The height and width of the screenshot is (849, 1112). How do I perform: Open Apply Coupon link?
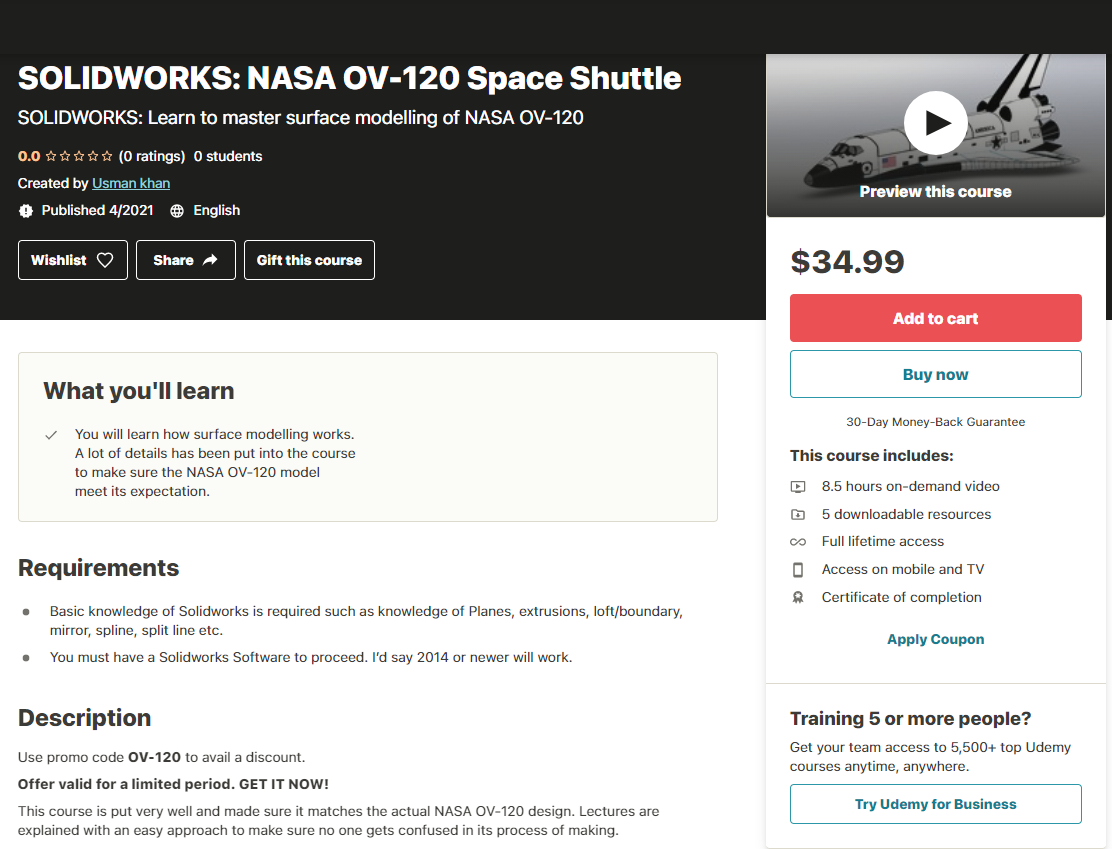point(935,639)
